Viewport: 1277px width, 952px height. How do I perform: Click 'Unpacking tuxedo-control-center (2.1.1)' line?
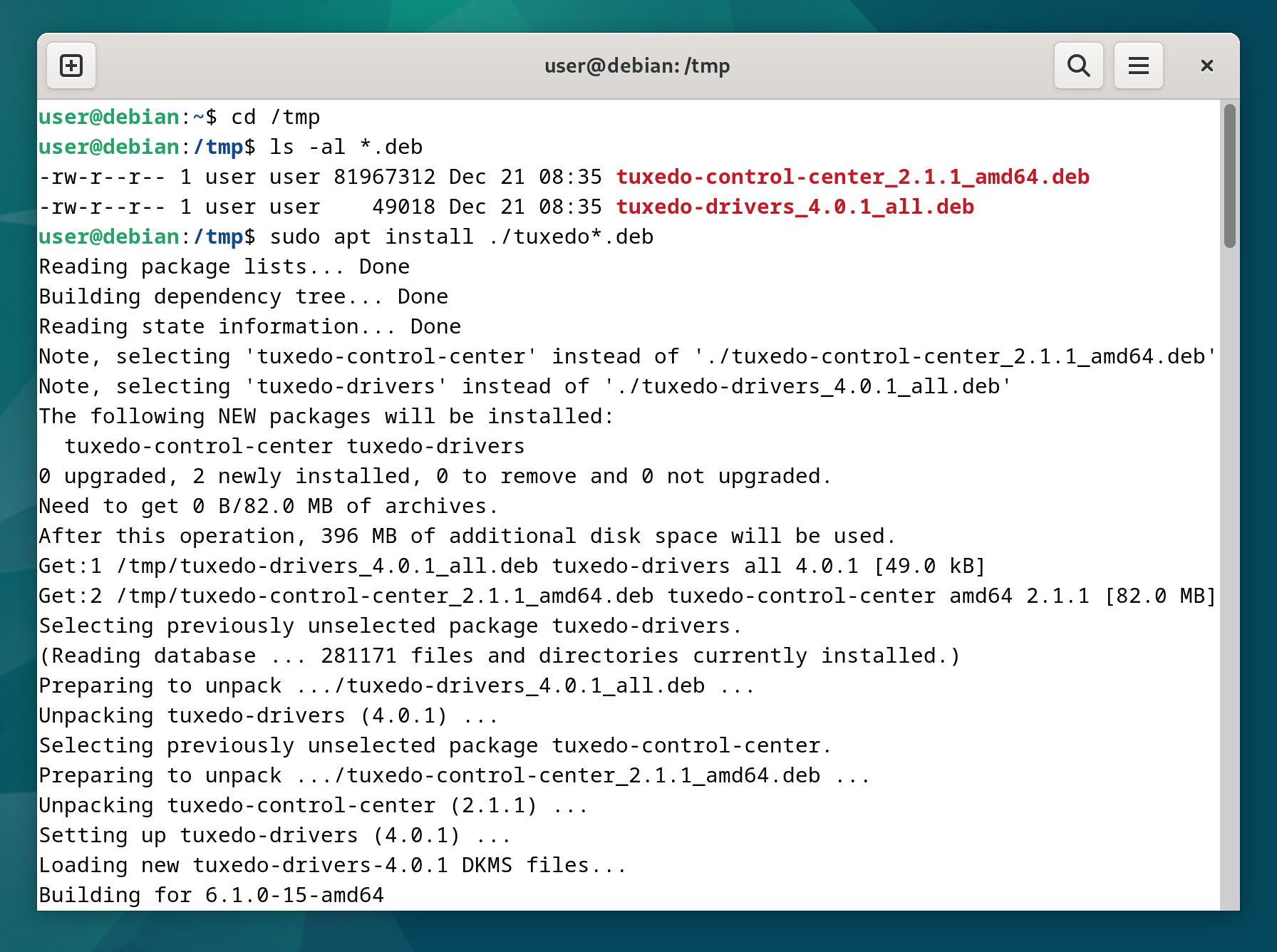tap(314, 805)
